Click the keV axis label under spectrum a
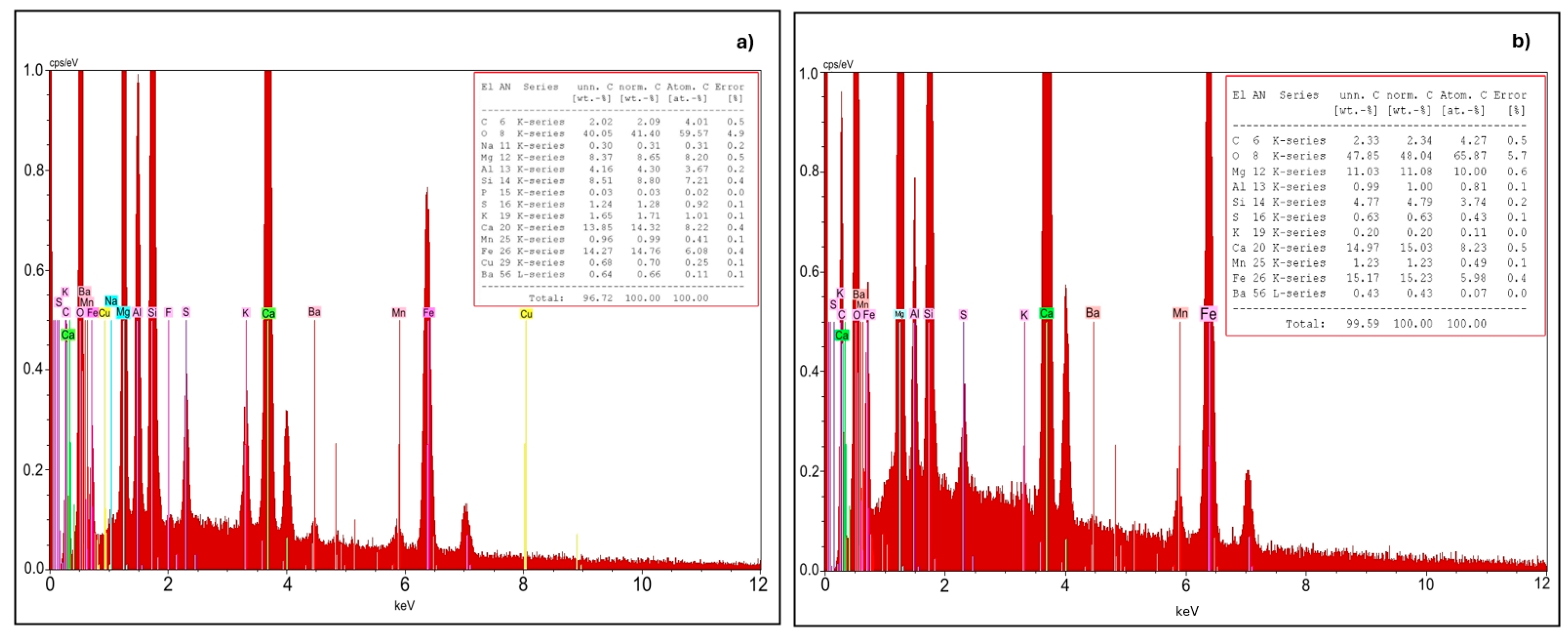1568x639 pixels. click(404, 605)
